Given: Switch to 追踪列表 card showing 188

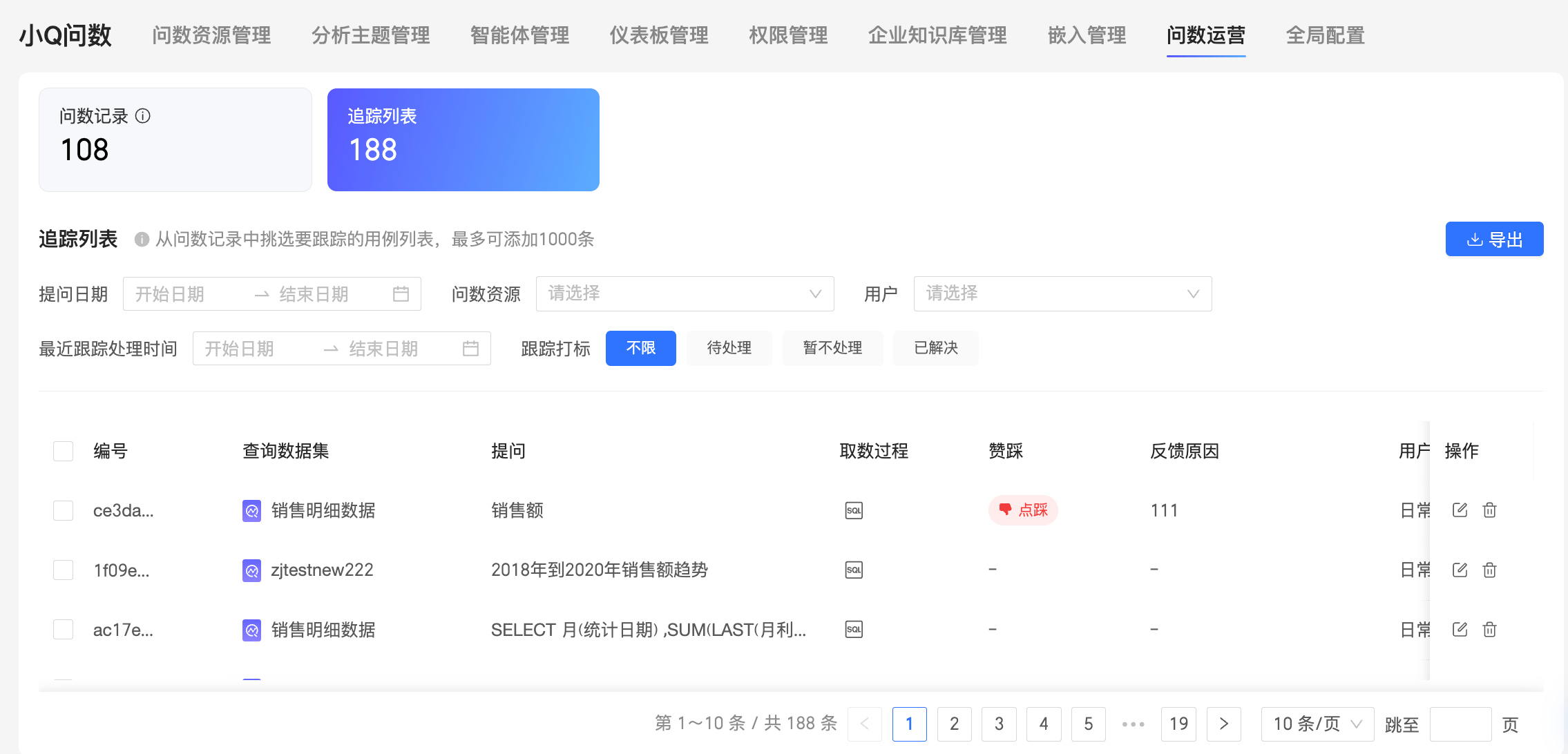Looking at the screenshot, I should tap(463, 139).
